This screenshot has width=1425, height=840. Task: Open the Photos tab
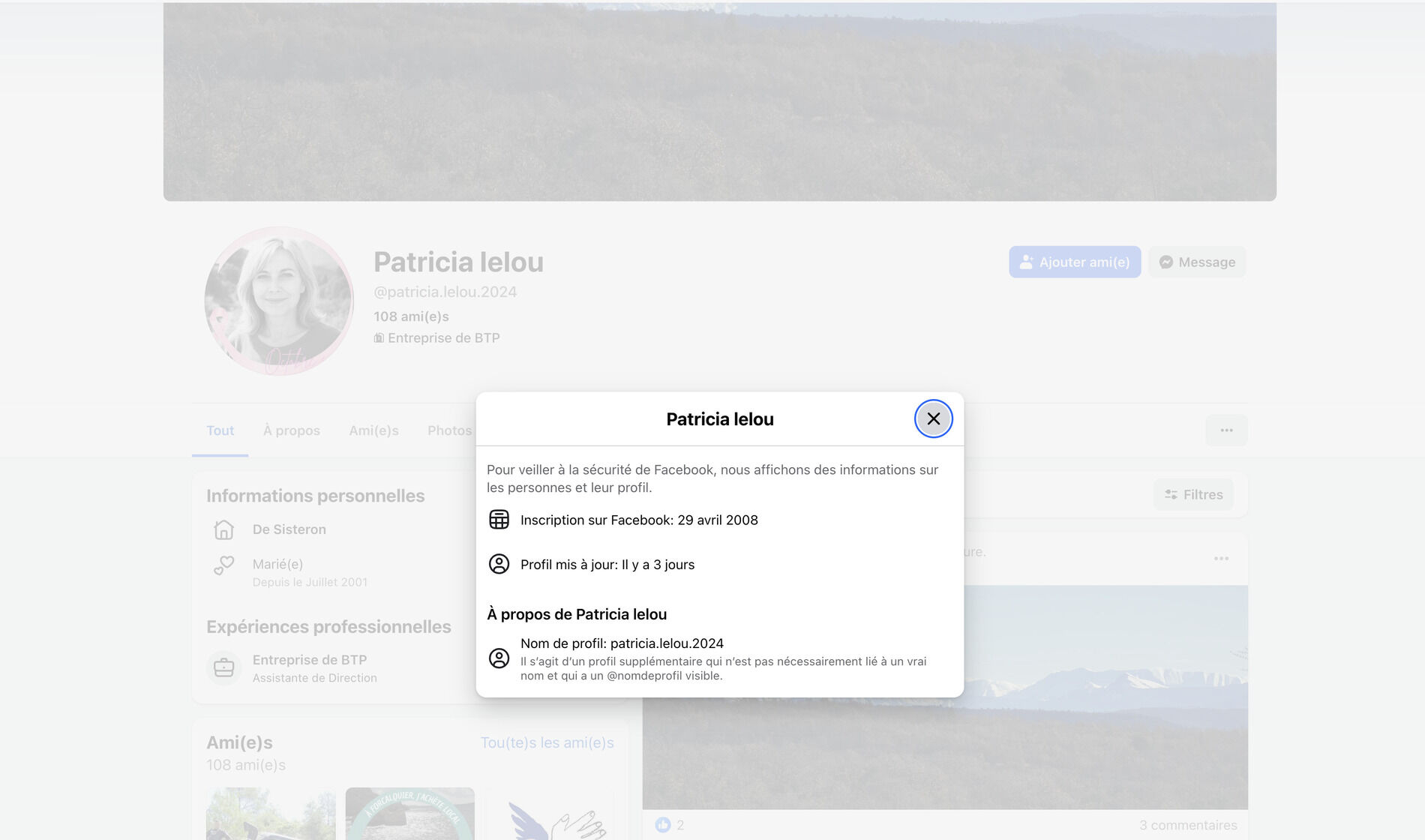click(449, 430)
